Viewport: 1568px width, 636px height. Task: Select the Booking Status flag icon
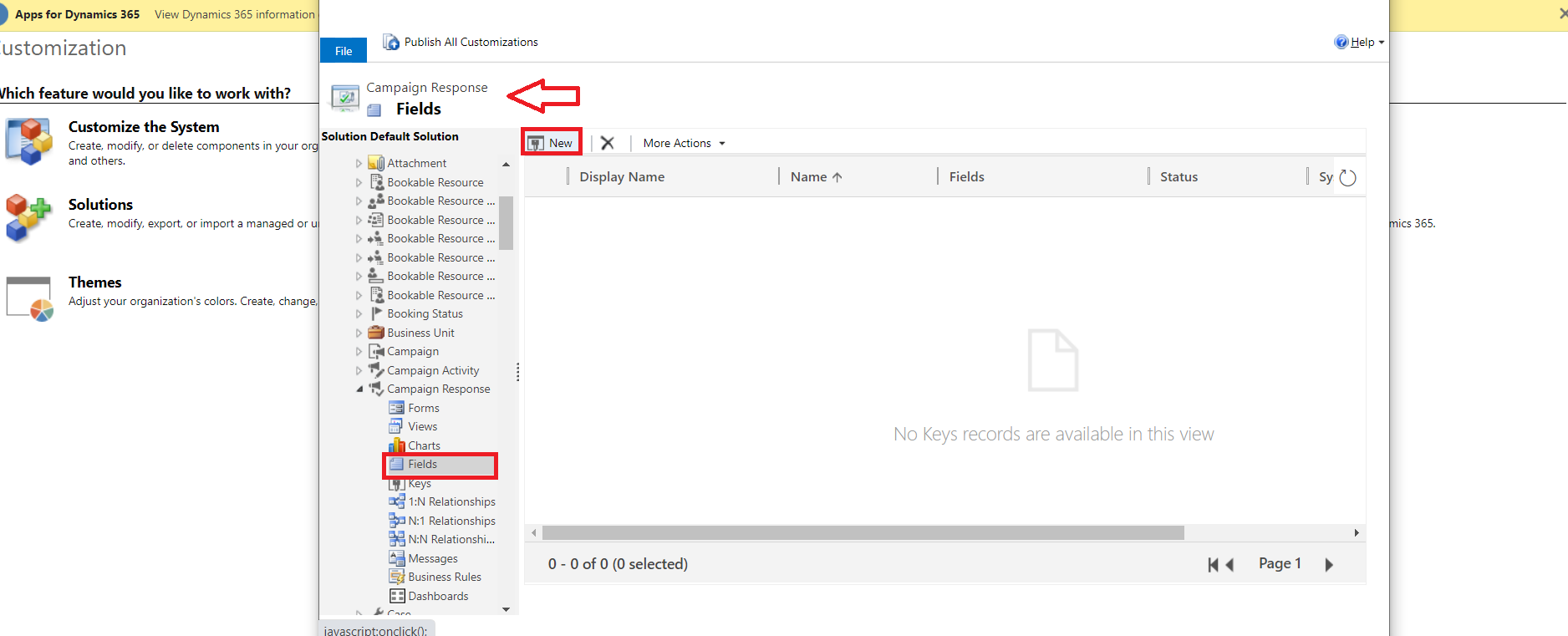(376, 313)
